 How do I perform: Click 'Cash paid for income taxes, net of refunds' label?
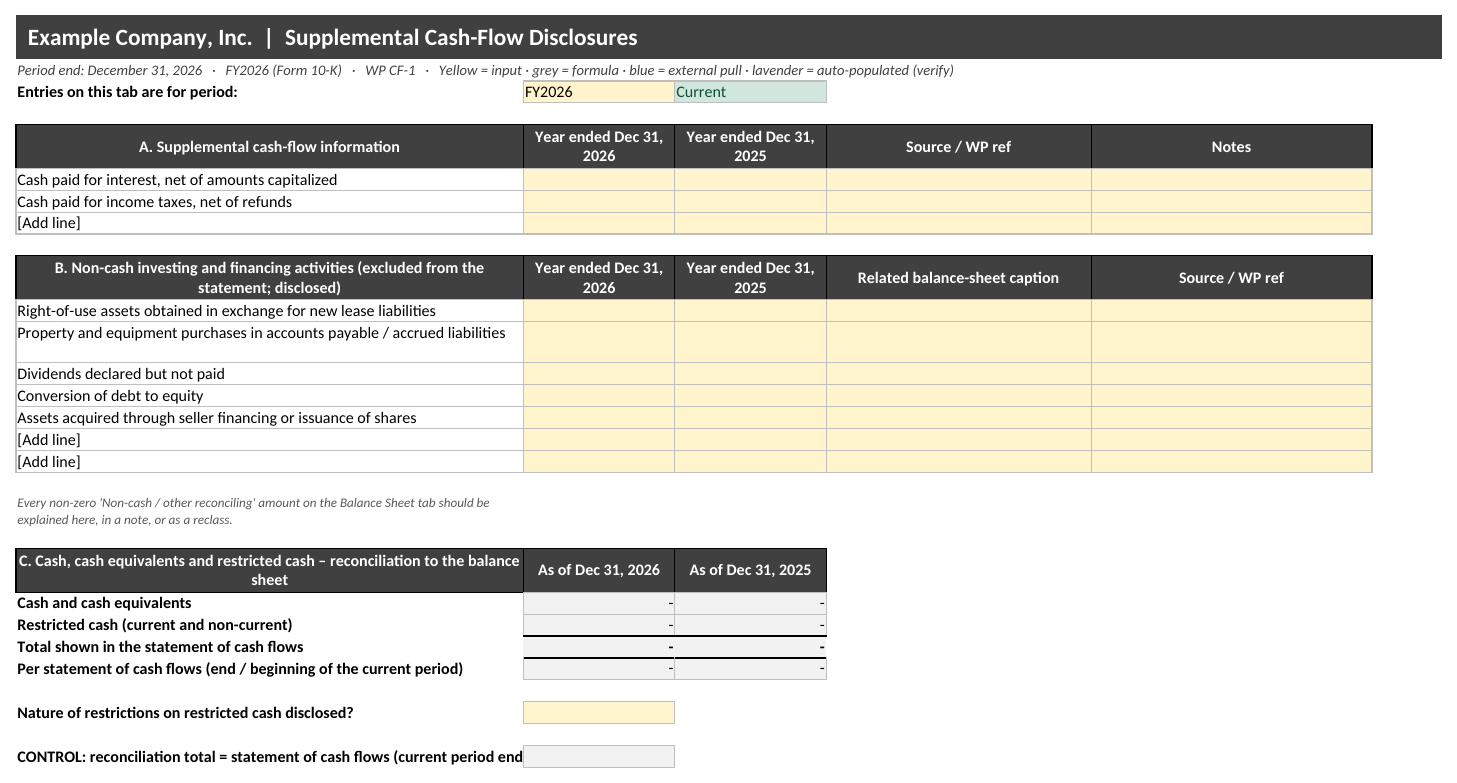(155, 202)
